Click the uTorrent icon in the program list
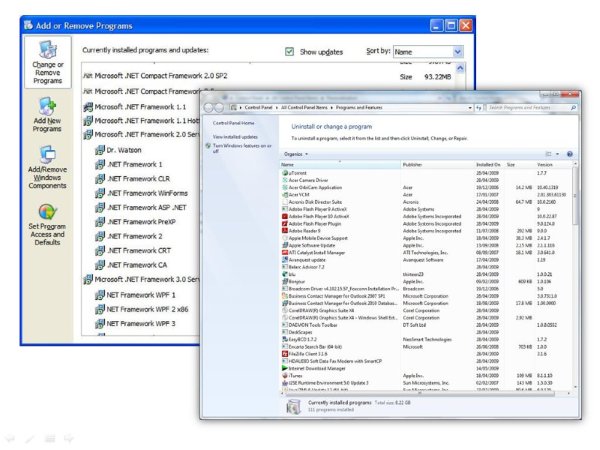 [285, 172]
